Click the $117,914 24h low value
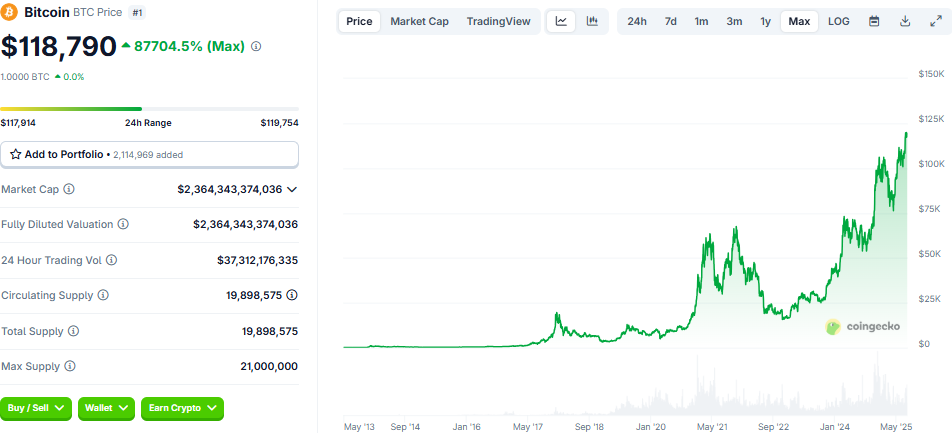 [18, 123]
